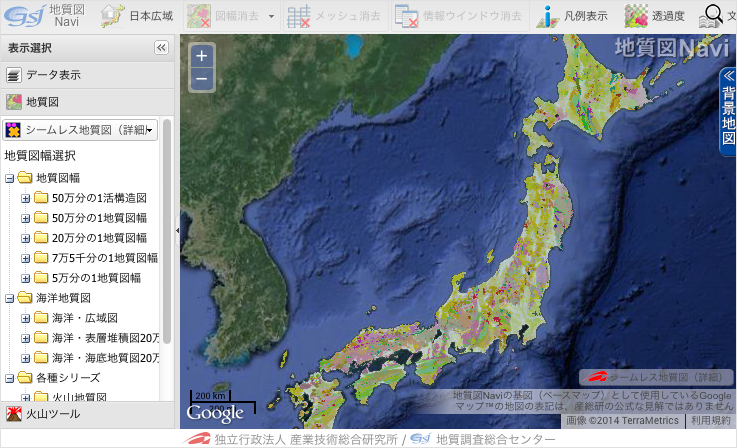Image resolution: width=737 pixels, height=448 pixels.
Task: Click the データ表示 layers icon
Action: pyautogui.click(x=14, y=75)
